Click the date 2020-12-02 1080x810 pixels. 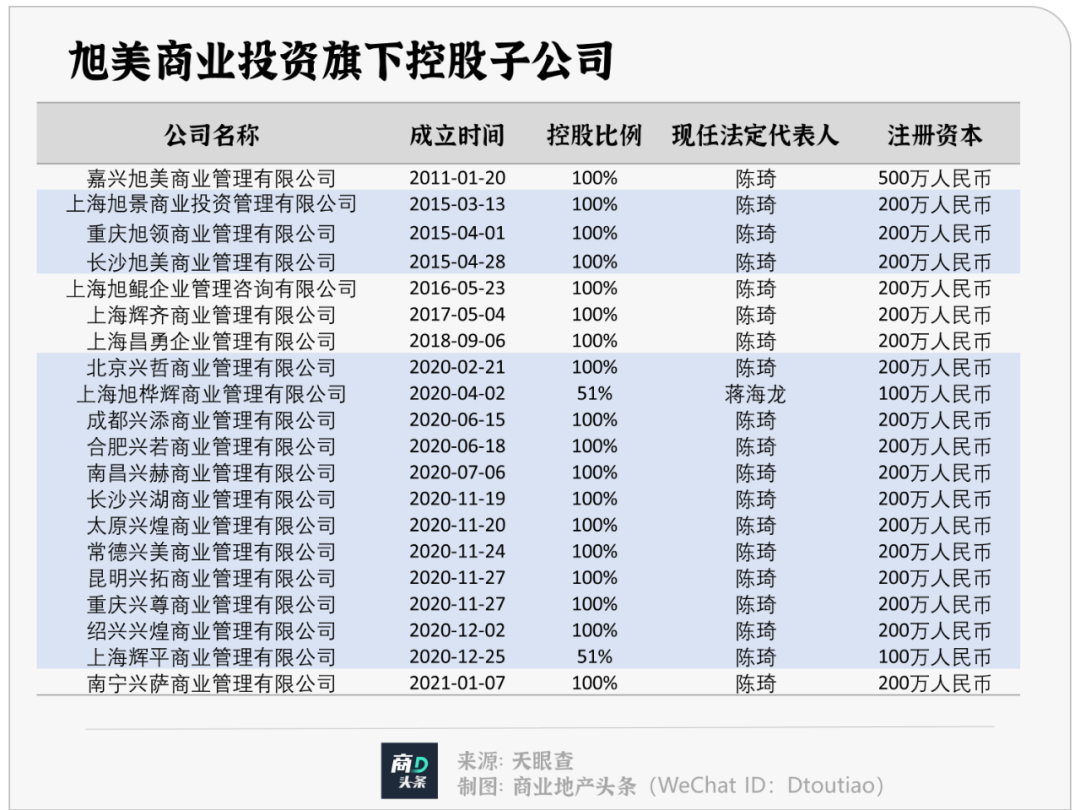pyautogui.click(x=457, y=630)
